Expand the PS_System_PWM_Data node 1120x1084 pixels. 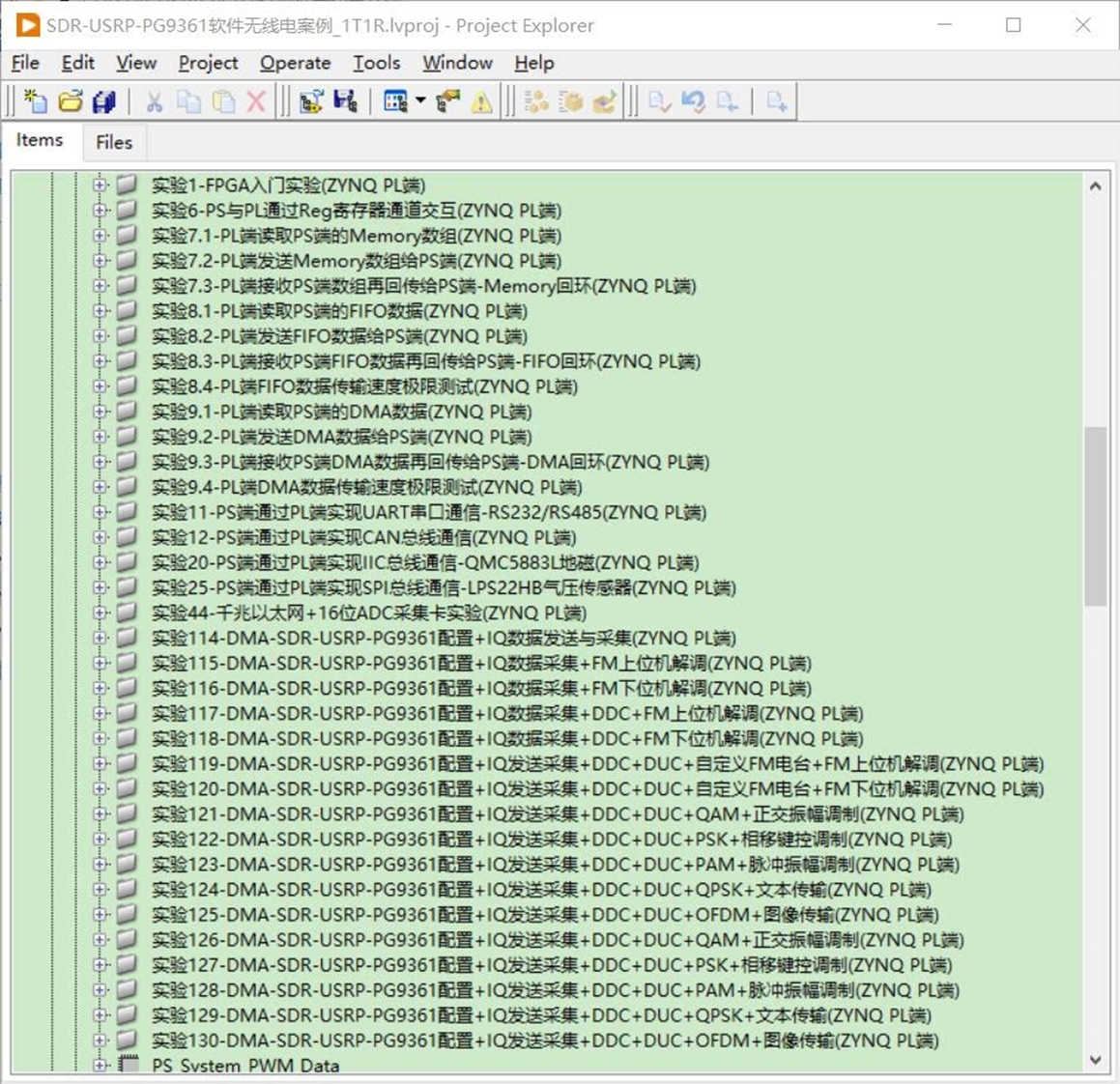[x=100, y=1065]
